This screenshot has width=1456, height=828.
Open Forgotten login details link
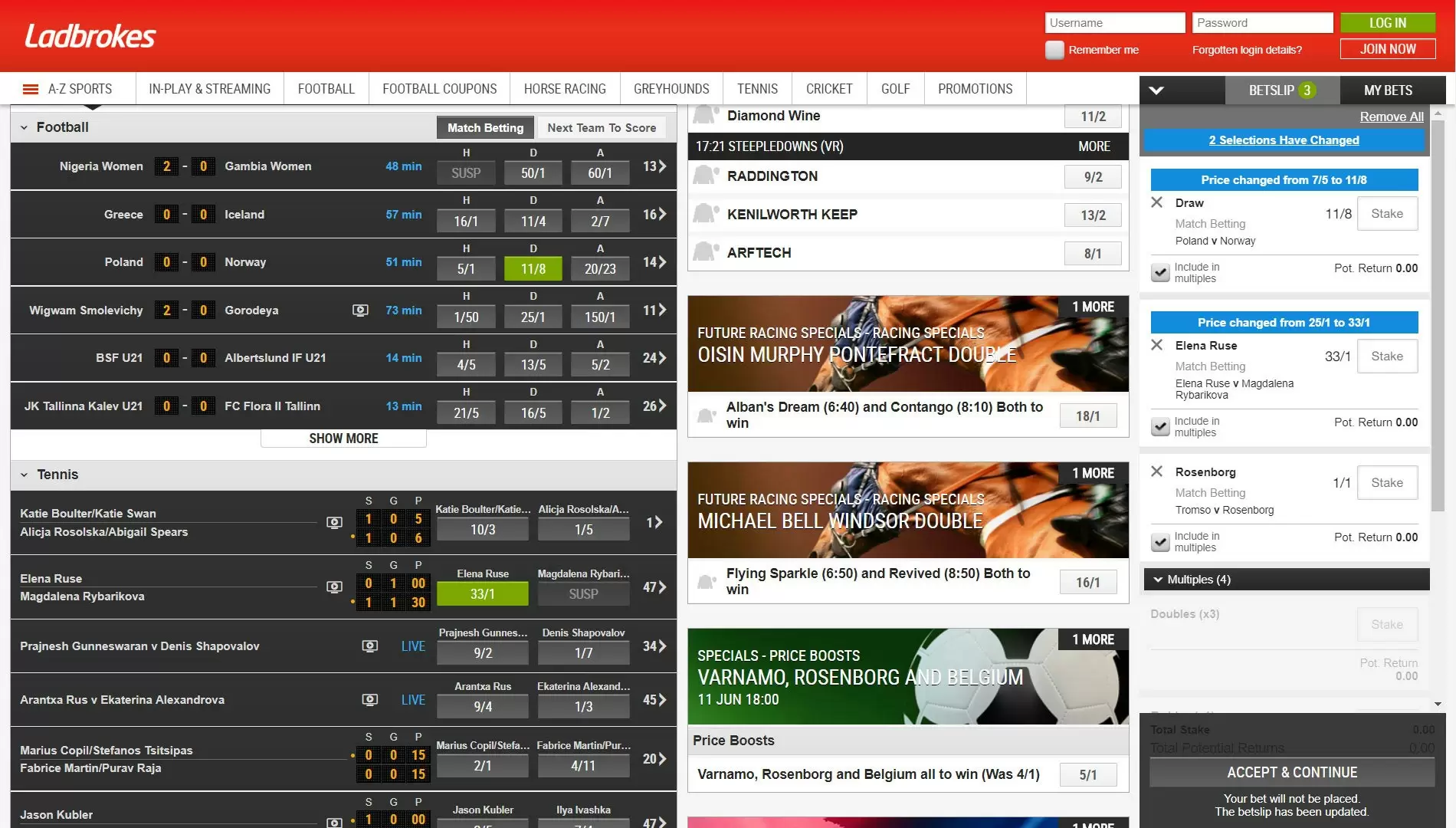tap(1247, 50)
